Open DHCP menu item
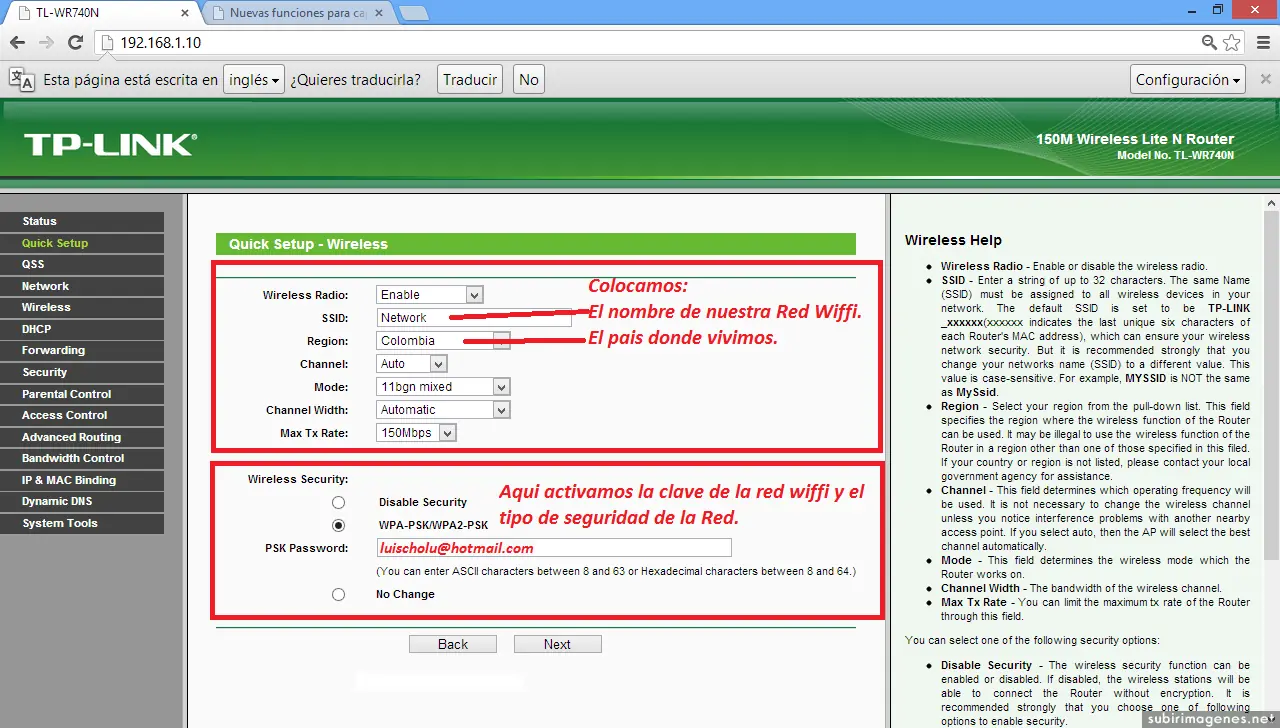This screenshot has height=728, width=1280. (82, 329)
